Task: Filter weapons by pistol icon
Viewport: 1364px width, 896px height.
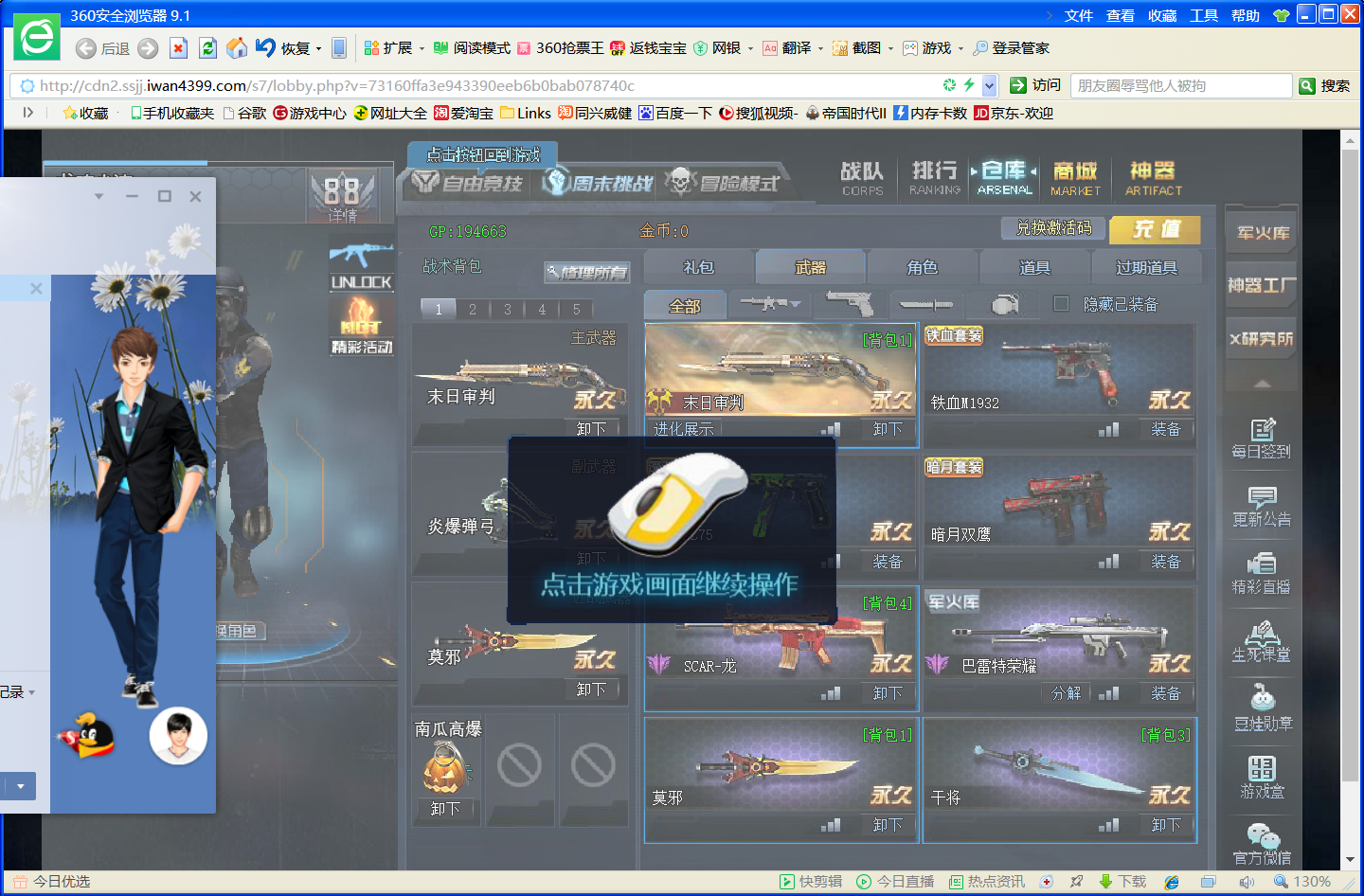Action: click(x=850, y=304)
